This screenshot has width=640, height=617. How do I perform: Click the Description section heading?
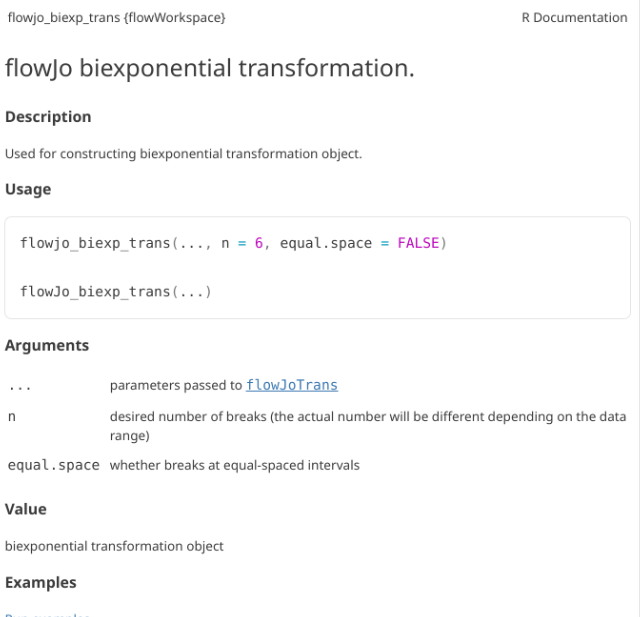coord(48,117)
